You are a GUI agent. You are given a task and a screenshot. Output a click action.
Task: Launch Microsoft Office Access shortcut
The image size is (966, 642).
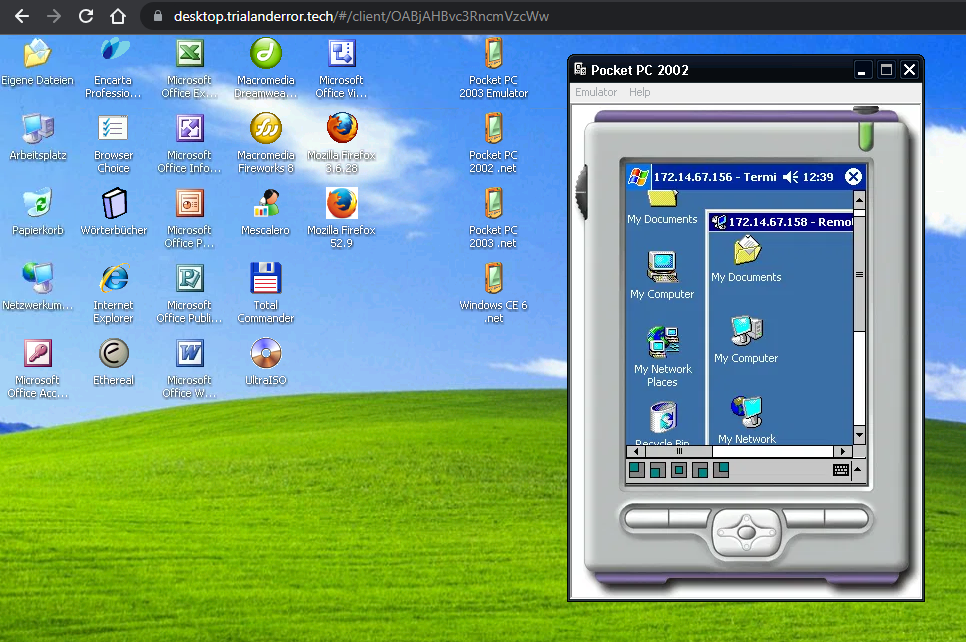point(38,369)
